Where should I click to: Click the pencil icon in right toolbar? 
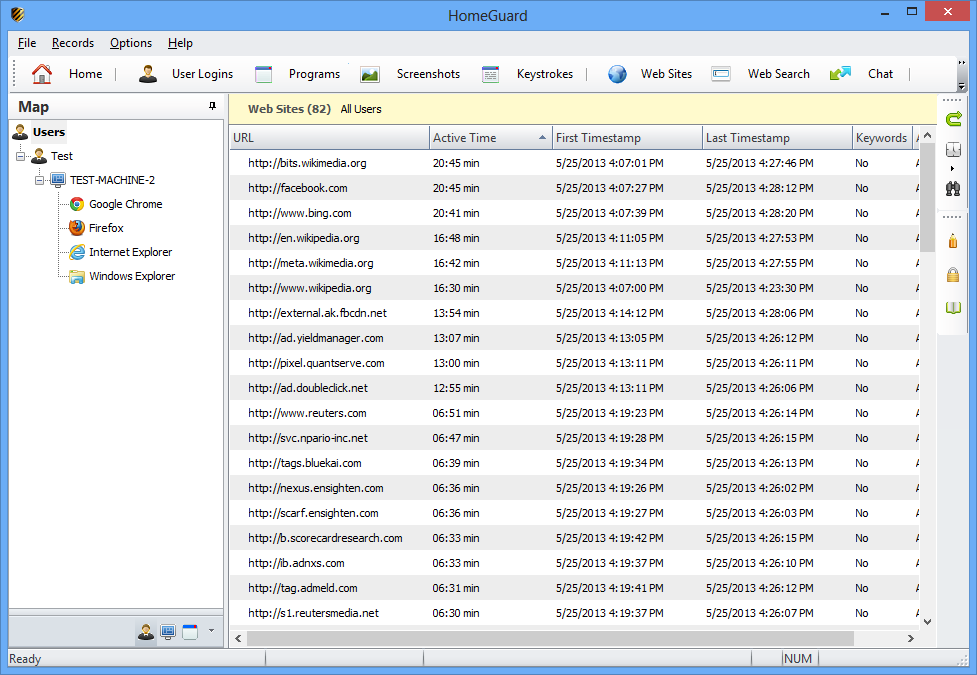point(953,241)
